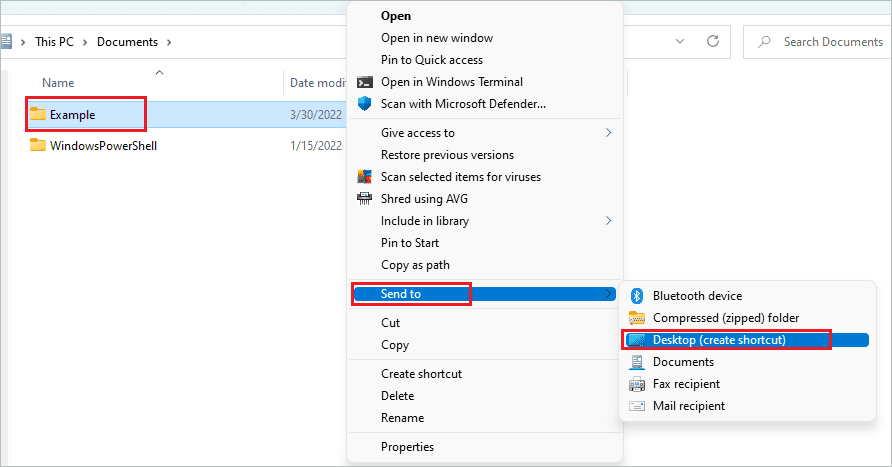Refresh the Documents folder view

tap(713, 41)
